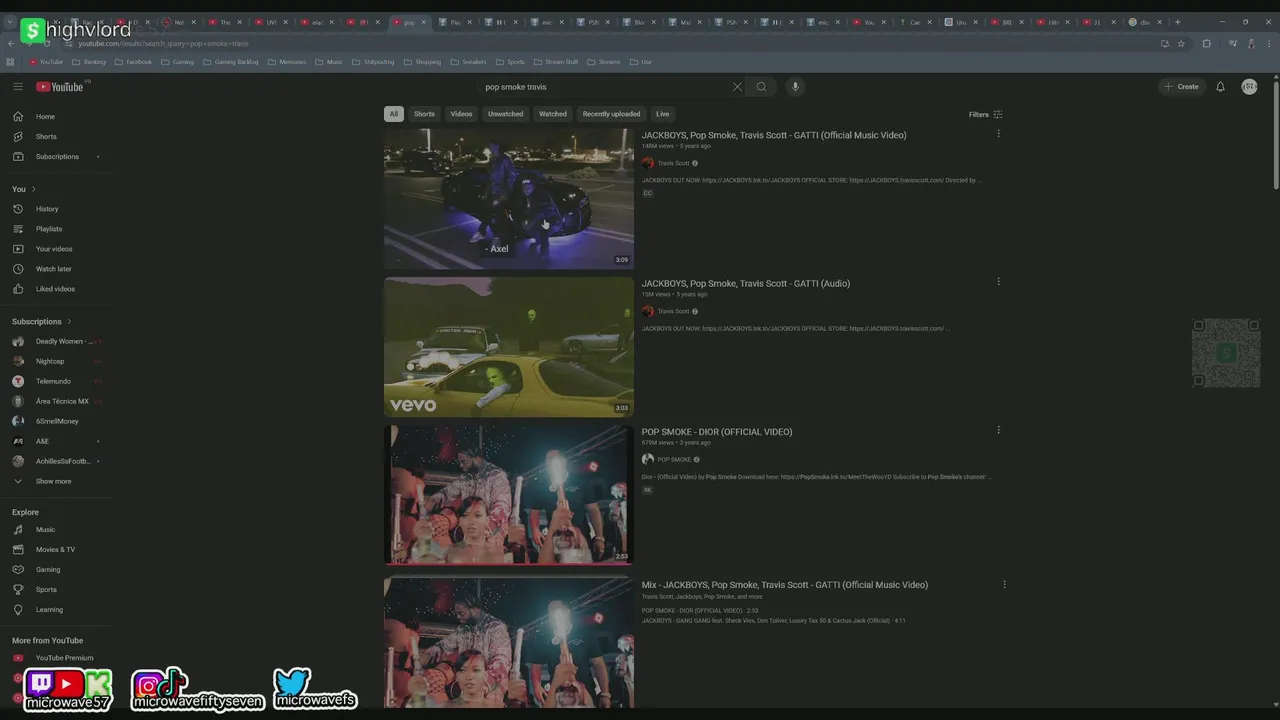Image resolution: width=1280 pixels, height=720 pixels.
Task: Select the Shorts filter chip
Action: (x=424, y=114)
